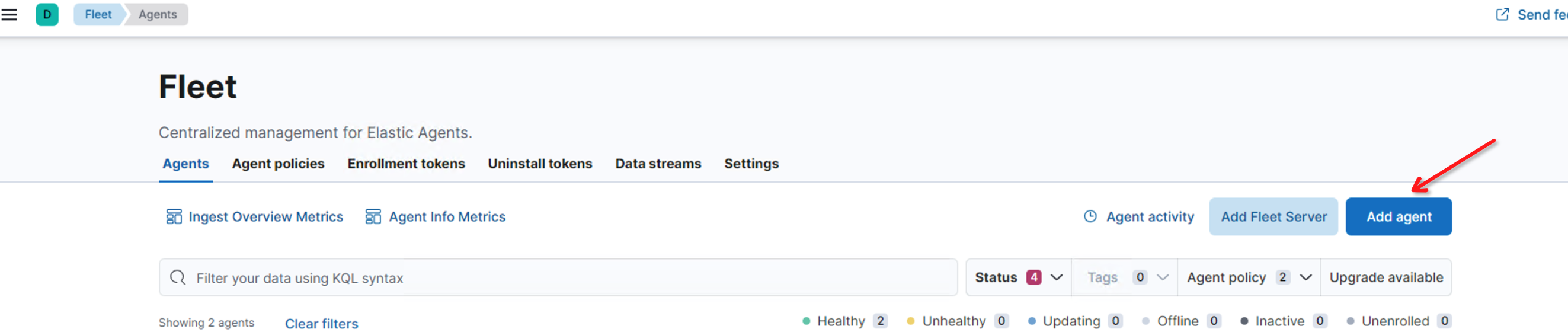Image resolution: width=1568 pixels, height=332 pixels.
Task: Open the hamburger navigation menu
Action: [x=9, y=15]
